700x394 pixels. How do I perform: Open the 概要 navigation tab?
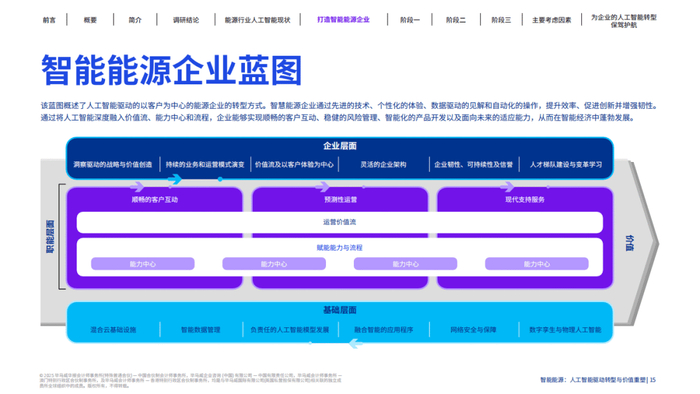90,20
